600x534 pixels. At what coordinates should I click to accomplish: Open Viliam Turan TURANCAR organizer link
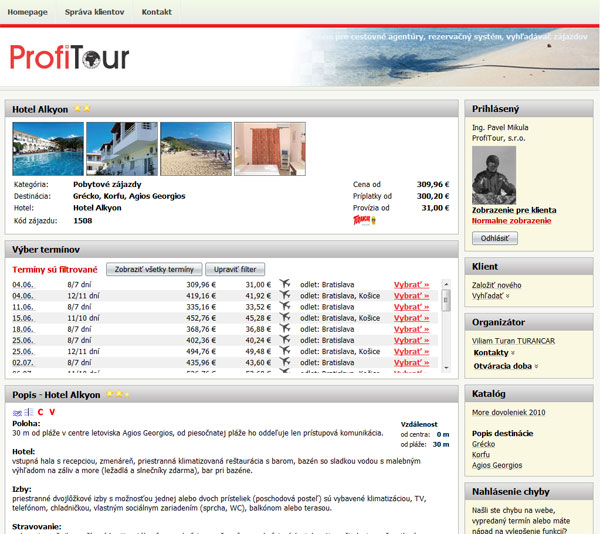pos(513,341)
